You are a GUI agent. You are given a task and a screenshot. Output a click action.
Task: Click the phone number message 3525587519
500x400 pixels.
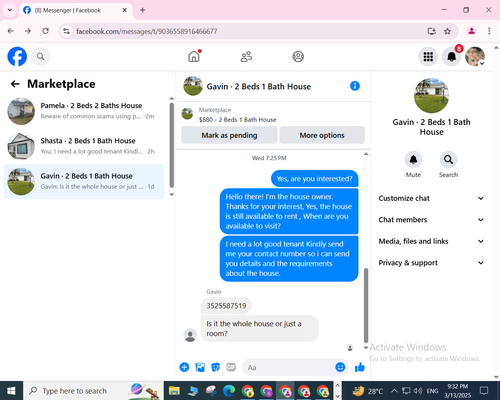[x=226, y=306]
